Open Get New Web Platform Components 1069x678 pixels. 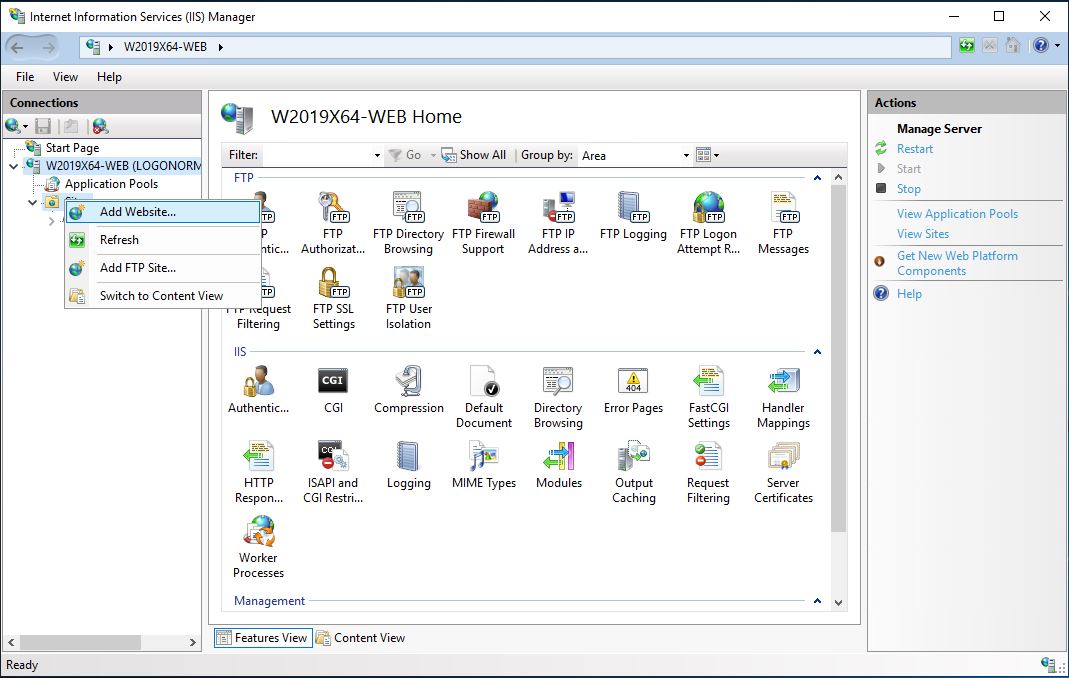[957, 263]
